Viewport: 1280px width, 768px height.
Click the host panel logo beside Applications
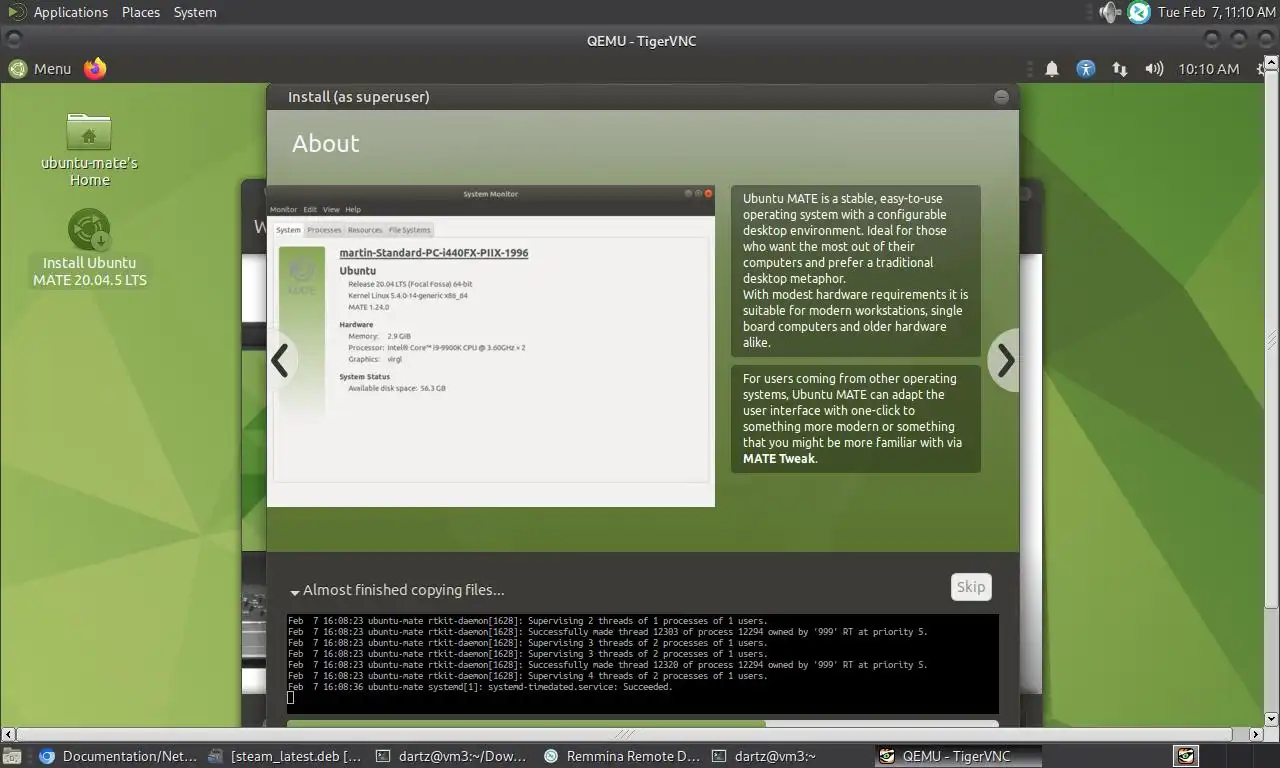[x=17, y=12]
